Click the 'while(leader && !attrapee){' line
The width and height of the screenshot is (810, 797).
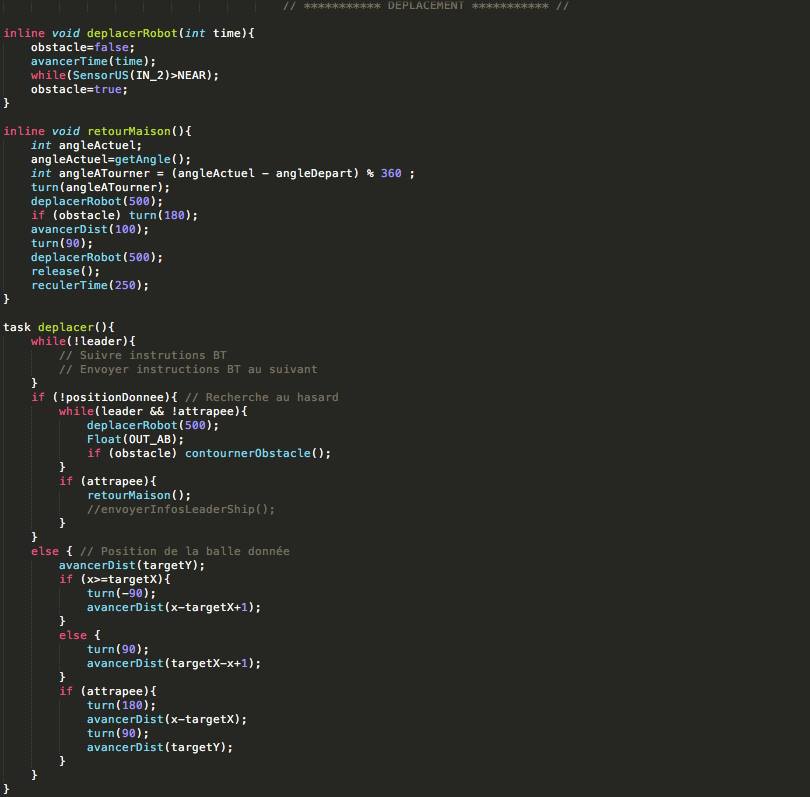point(153,411)
